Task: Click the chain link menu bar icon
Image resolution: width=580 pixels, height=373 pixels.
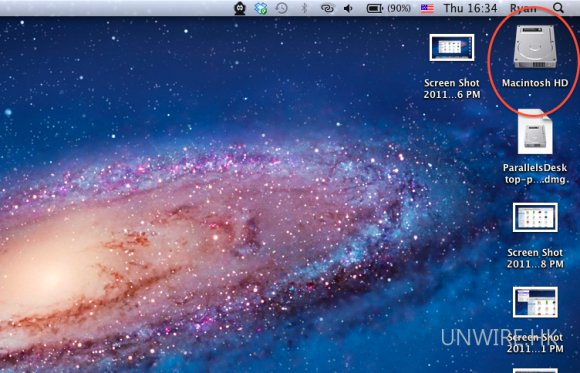Action: tap(327, 8)
